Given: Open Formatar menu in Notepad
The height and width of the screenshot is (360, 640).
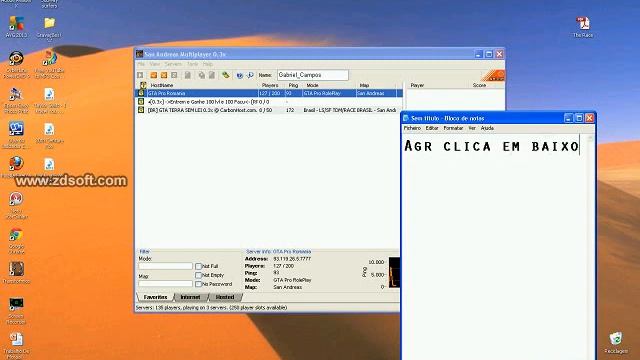Looking at the screenshot, I should (x=453, y=128).
